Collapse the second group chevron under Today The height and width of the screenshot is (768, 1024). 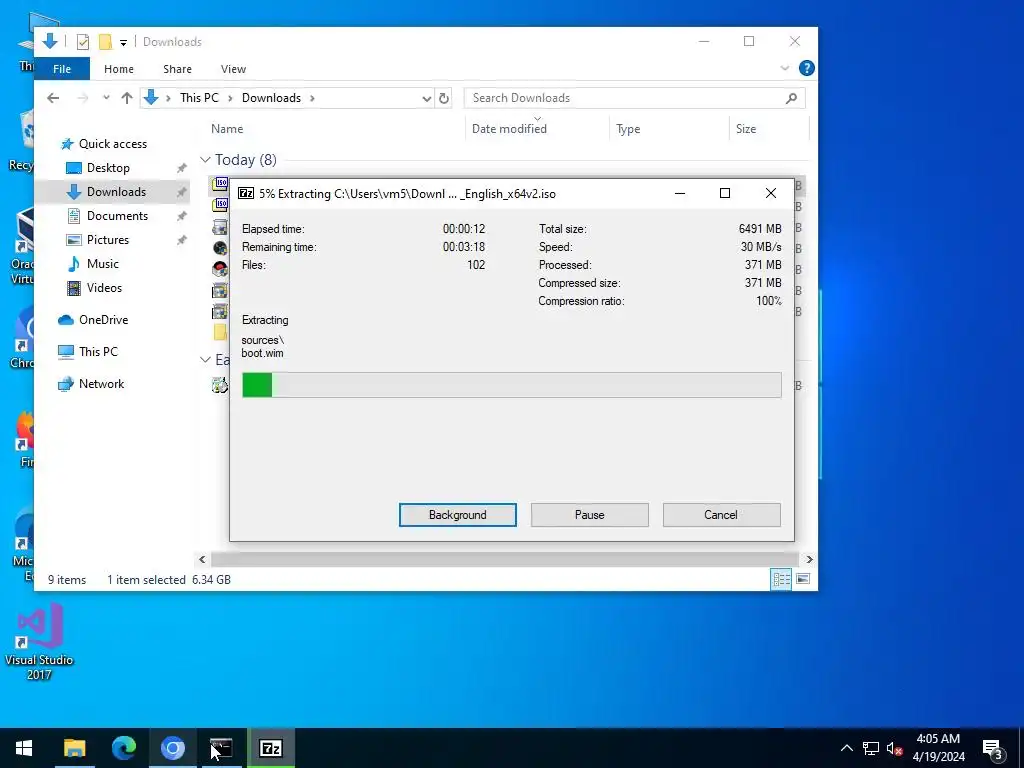tap(205, 360)
